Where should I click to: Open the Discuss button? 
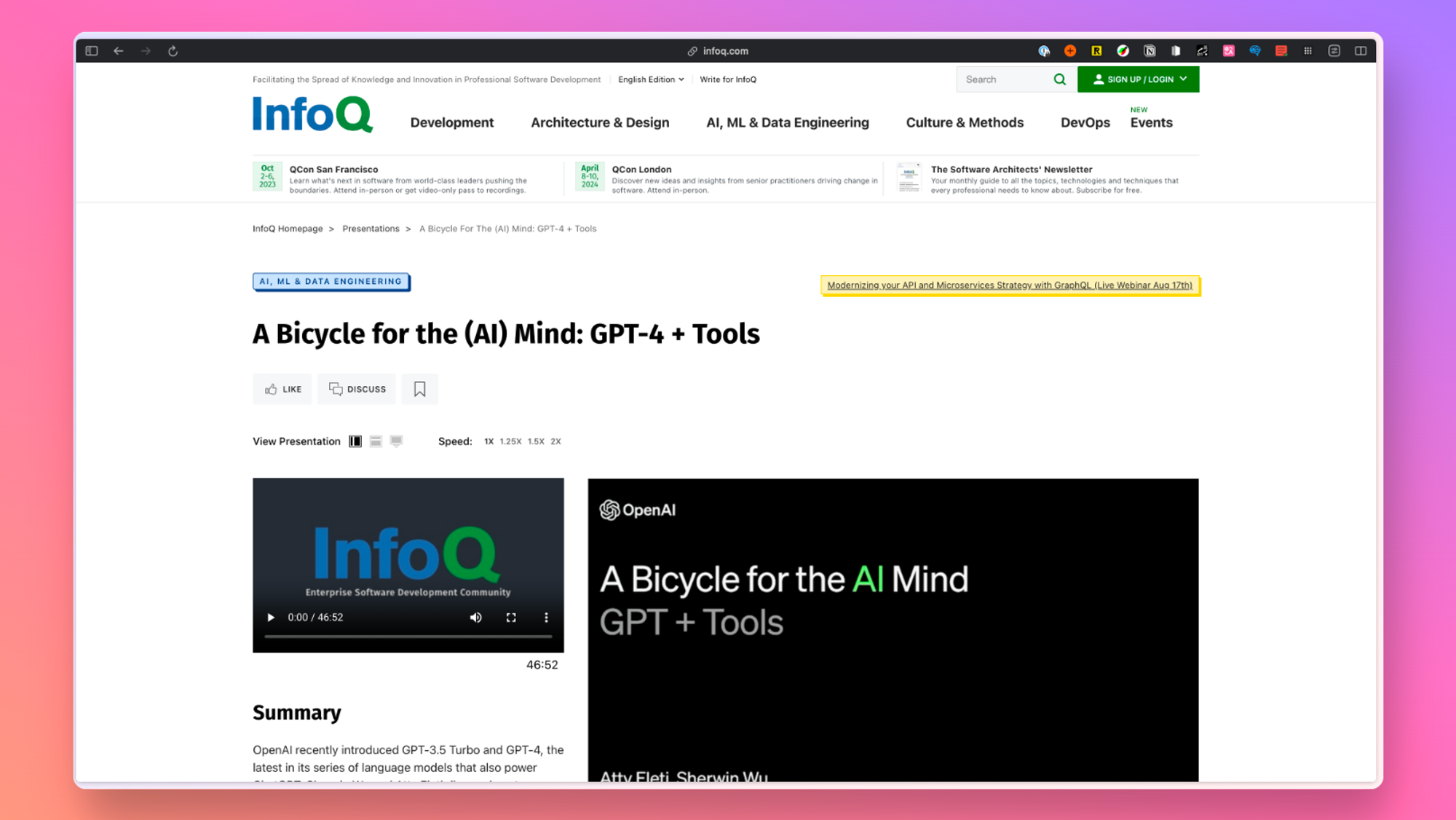pyautogui.click(x=357, y=389)
